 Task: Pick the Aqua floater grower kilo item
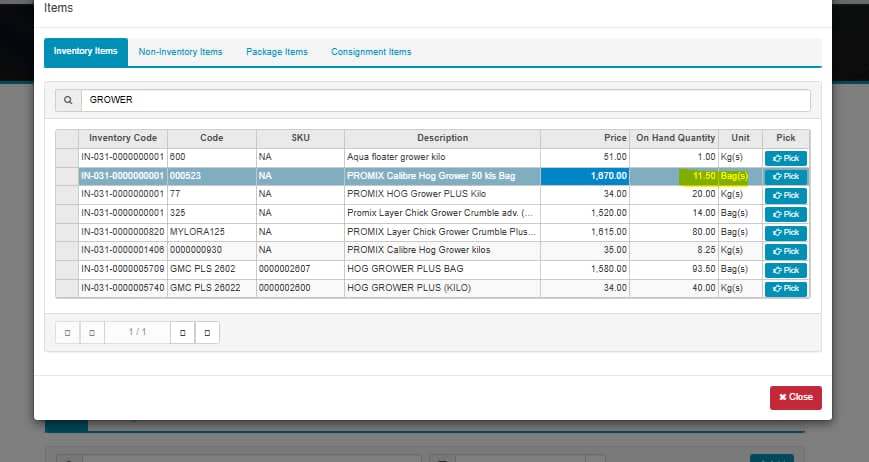point(785,158)
